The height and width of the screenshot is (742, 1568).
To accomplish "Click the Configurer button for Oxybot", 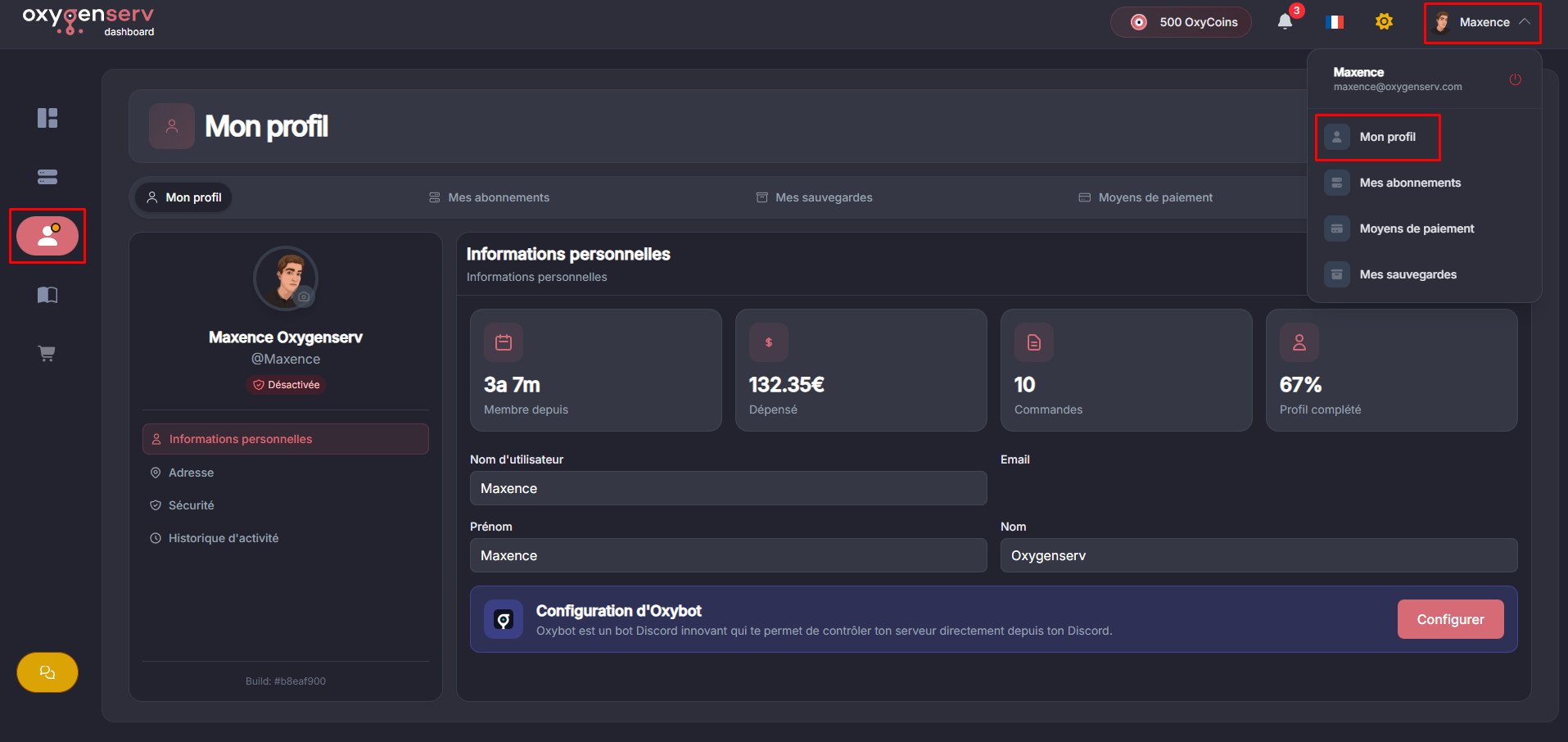I will [x=1449, y=619].
